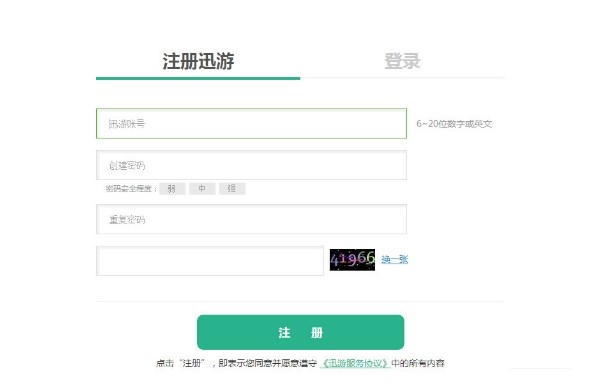Click the green 注册 button
The height and width of the screenshot is (388, 597).
tap(300, 332)
